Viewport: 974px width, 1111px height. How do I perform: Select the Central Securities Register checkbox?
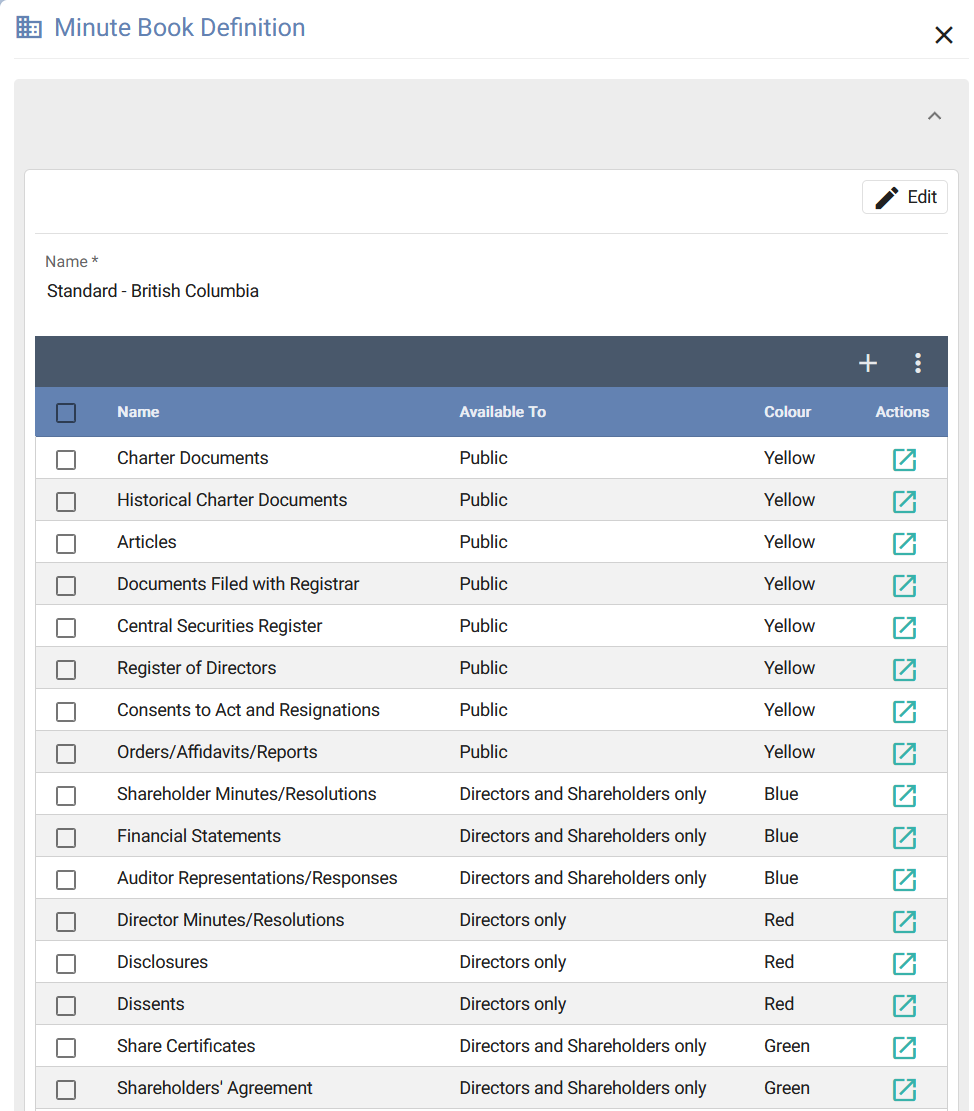click(x=66, y=628)
